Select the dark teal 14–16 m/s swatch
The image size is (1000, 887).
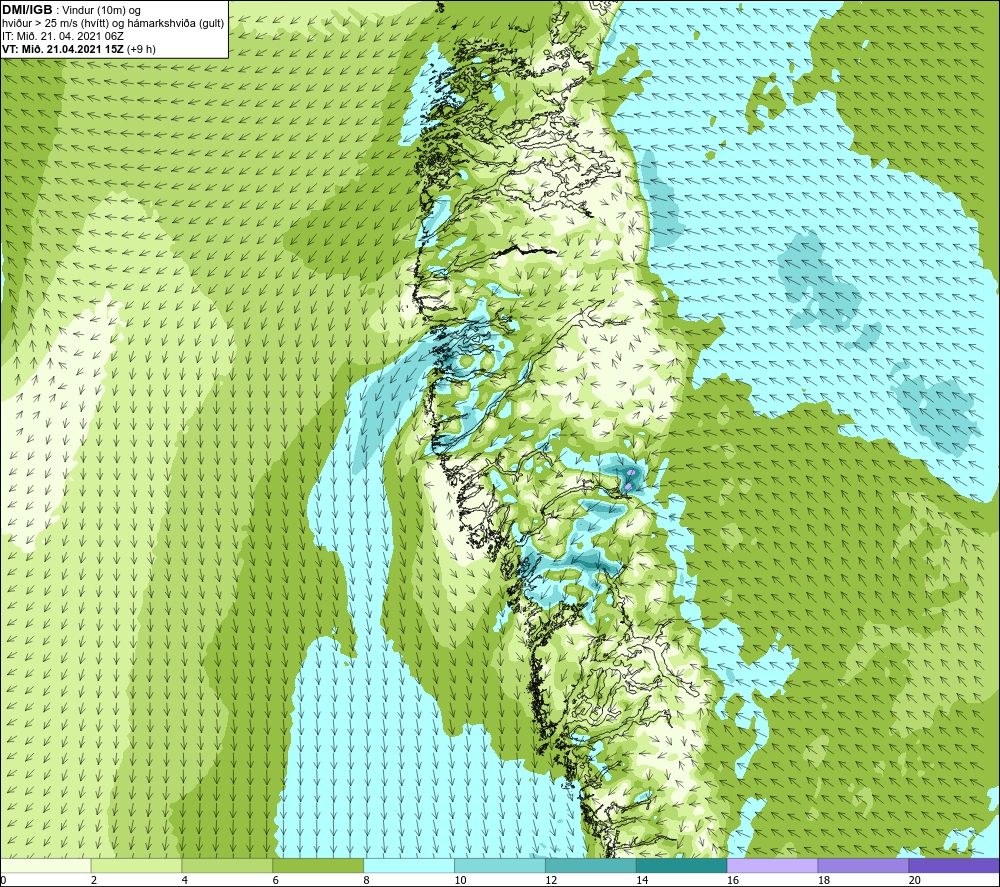coord(682,865)
